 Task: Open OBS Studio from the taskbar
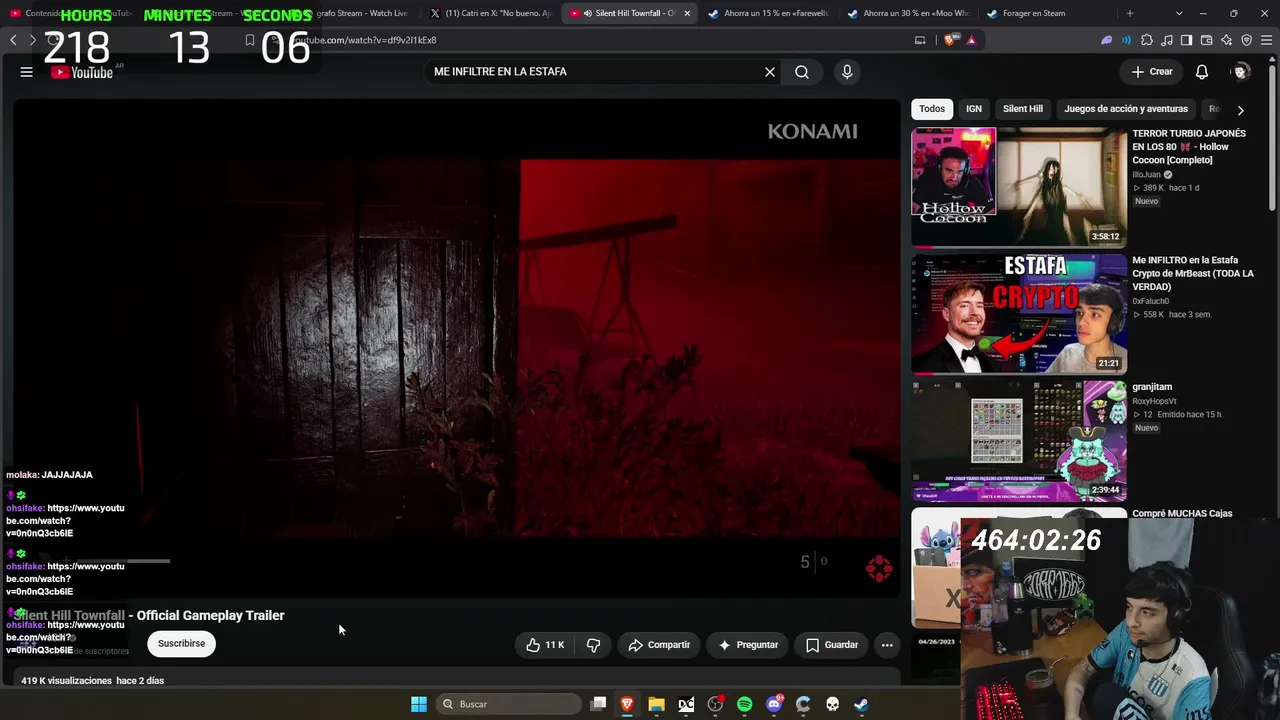tap(715, 704)
